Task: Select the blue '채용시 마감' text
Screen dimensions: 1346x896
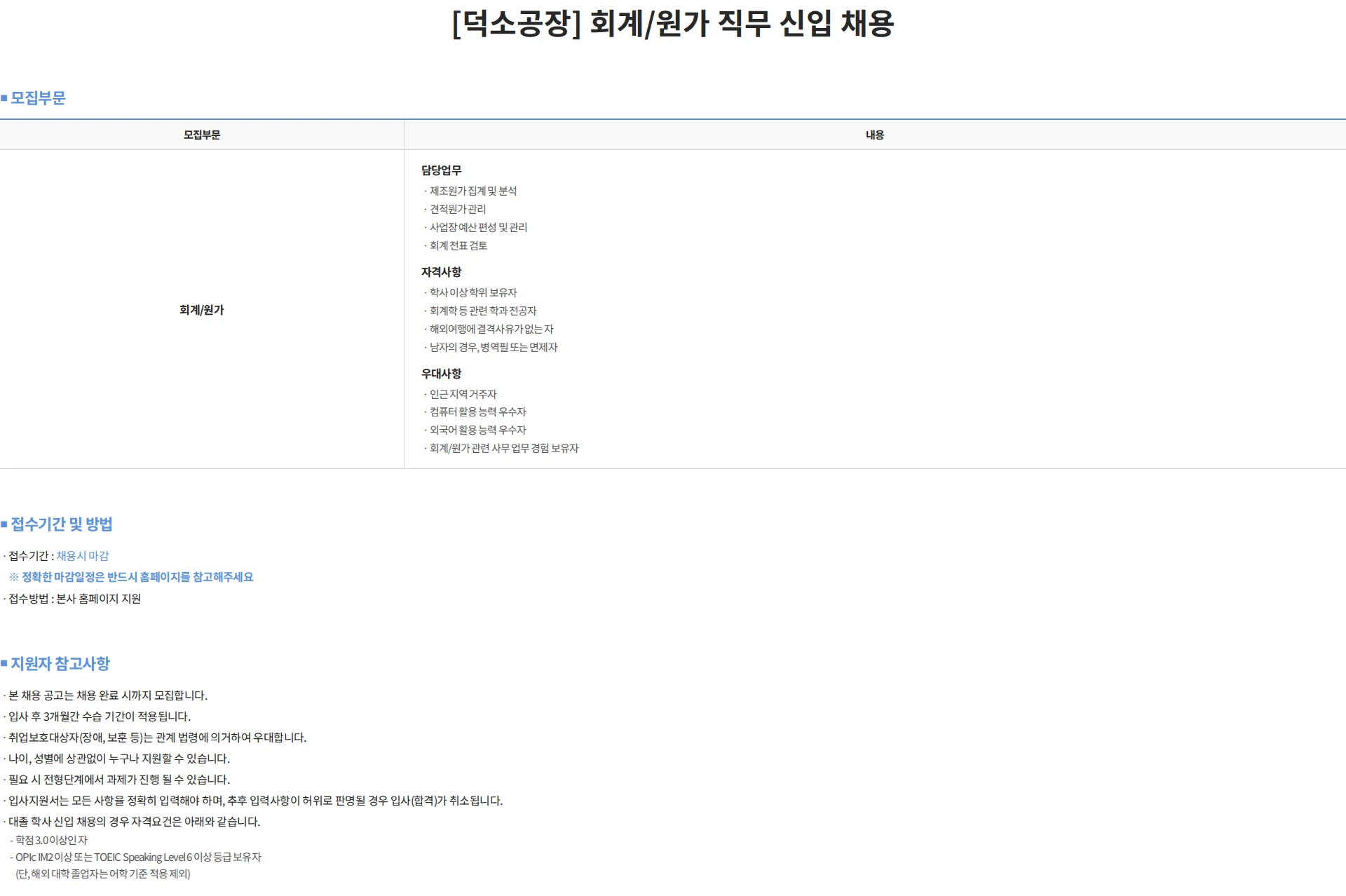Action: pyautogui.click(x=83, y=556)
